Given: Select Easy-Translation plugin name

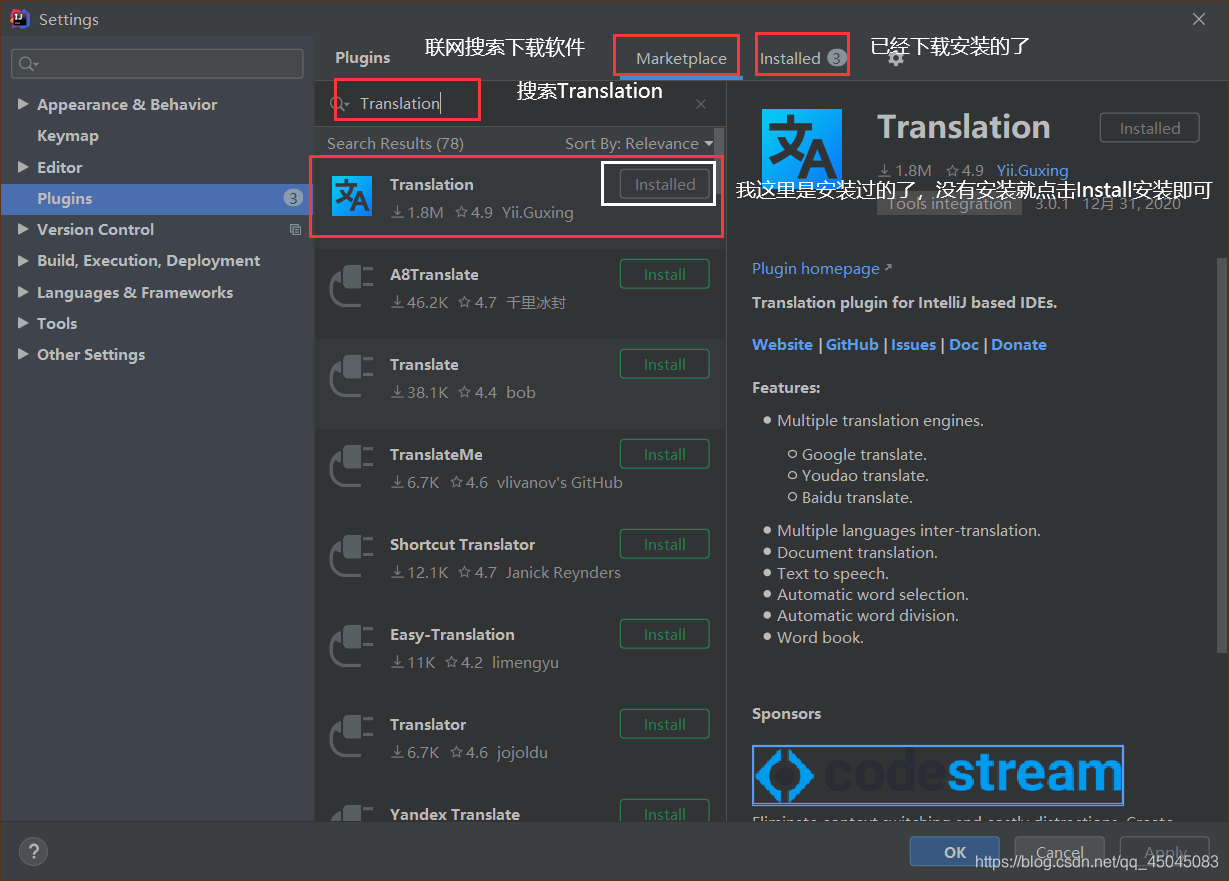Looking at the screenshot, I should [x=452, y=635].
